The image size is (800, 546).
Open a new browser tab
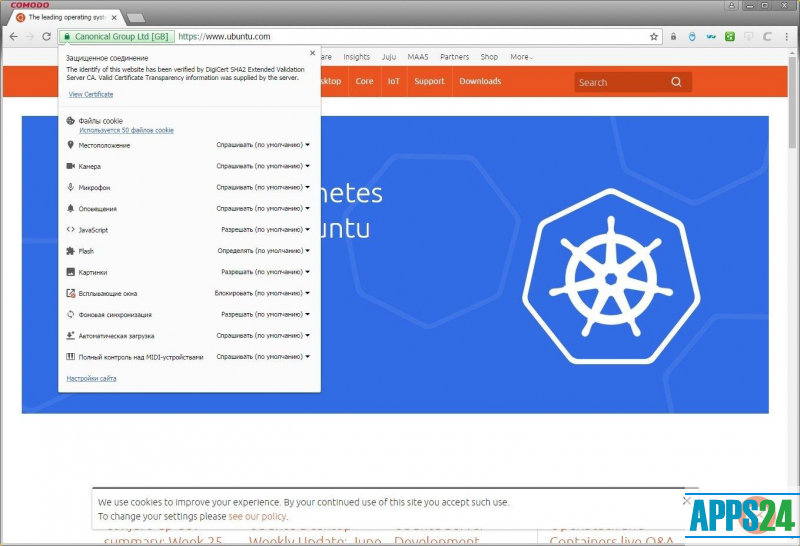(136, 18)
